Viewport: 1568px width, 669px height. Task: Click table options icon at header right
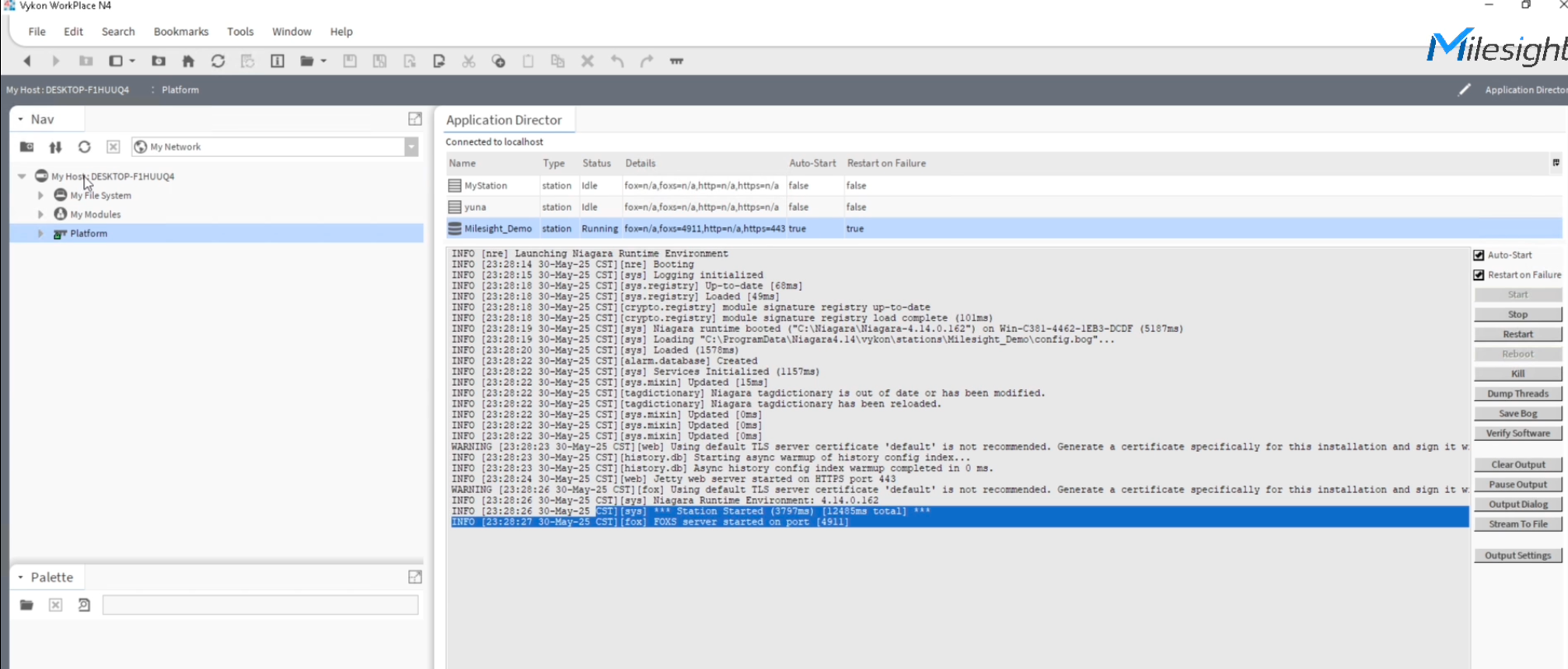click(1556, 163)
